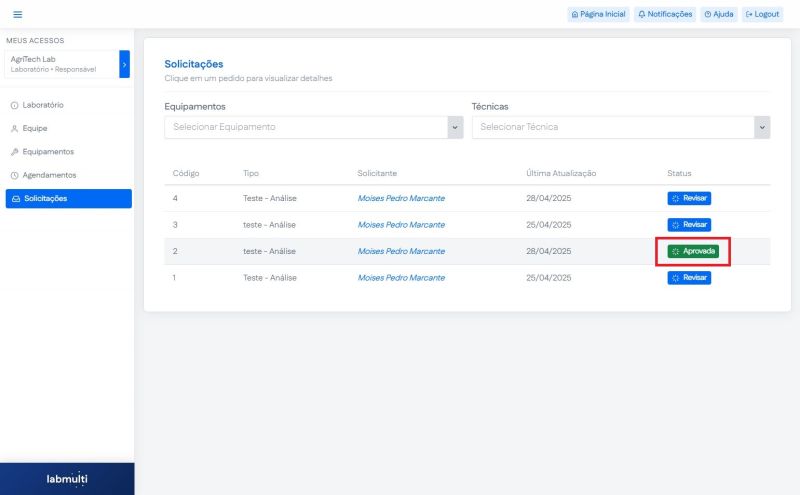Open the Selecionar Equipamento dropdown
The image size is (800, 495).
click(313, 127)
